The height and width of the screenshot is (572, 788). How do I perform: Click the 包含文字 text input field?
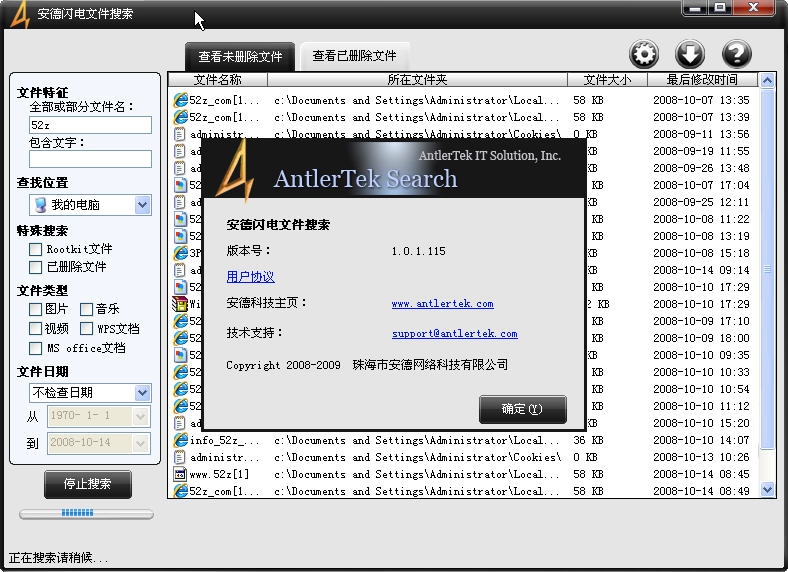(90, 159)
